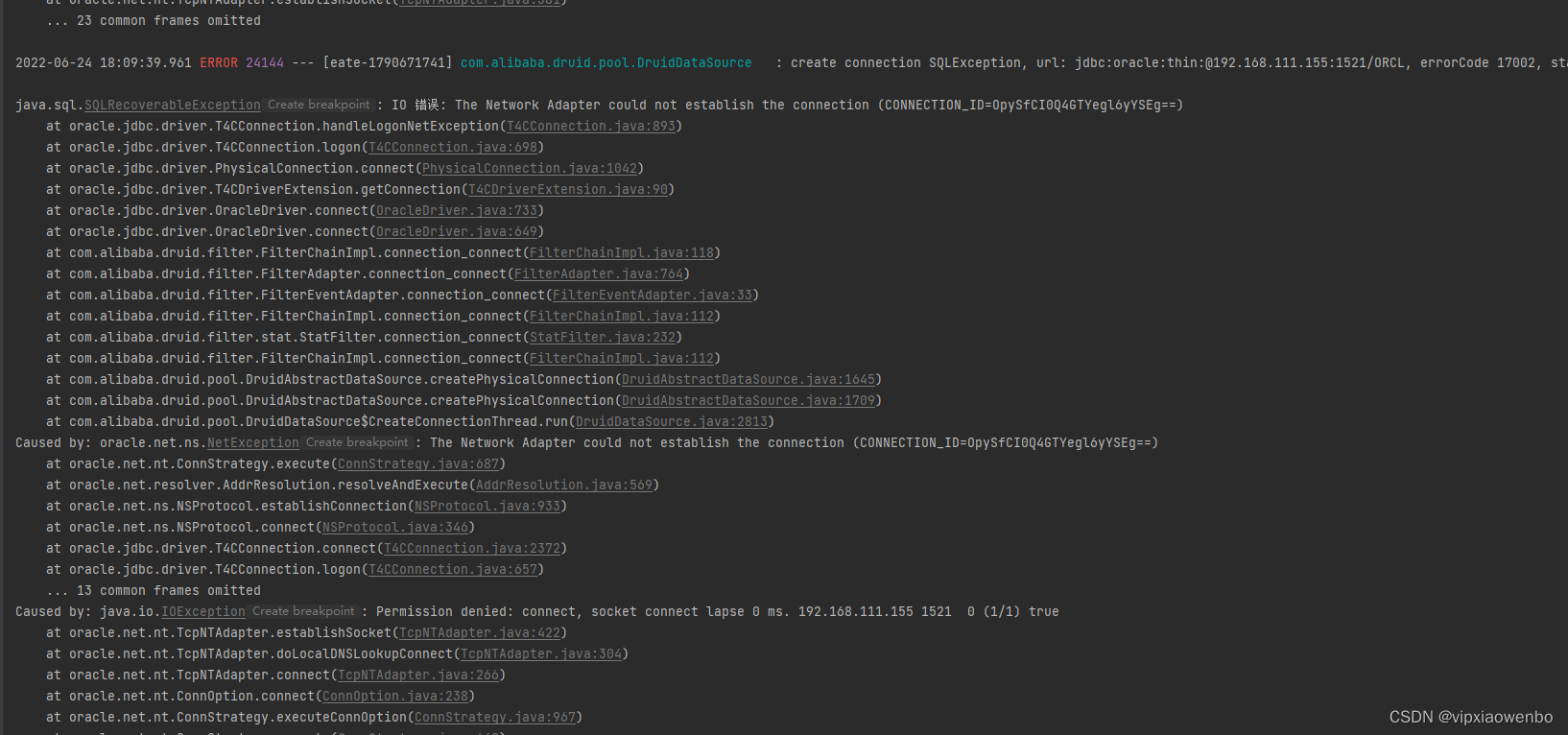Navigate to T4CConnection.java:657
The width and height of the screenshot is (1568, 735).
453,570
